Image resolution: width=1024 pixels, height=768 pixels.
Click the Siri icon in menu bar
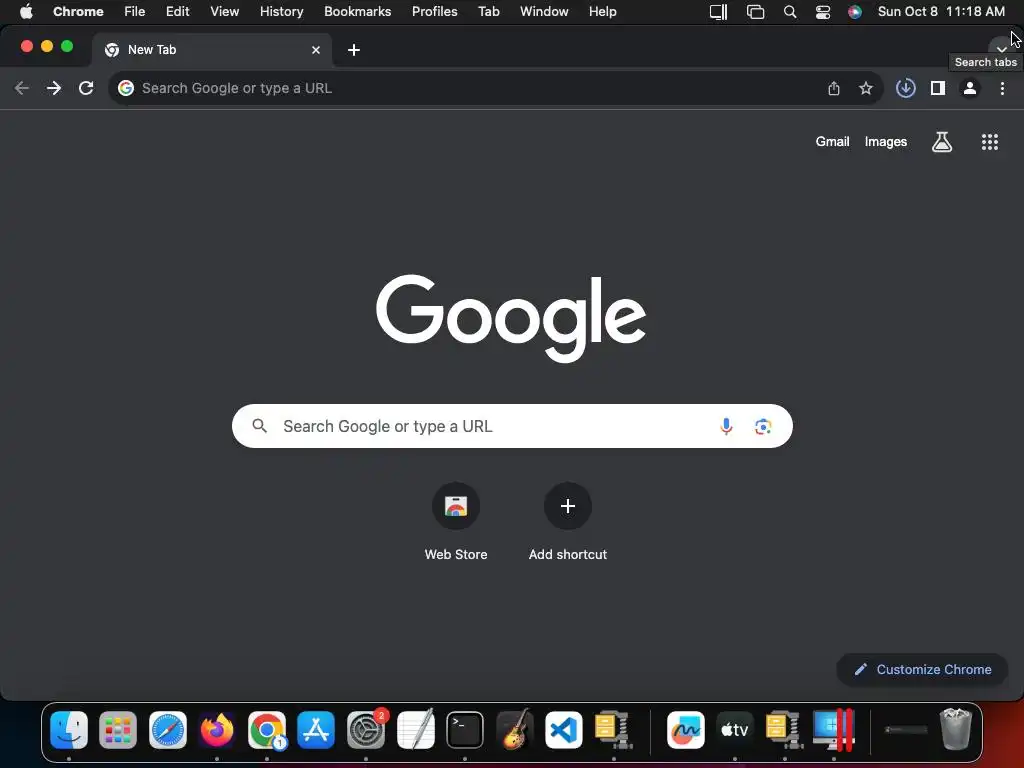pos(855,12)
